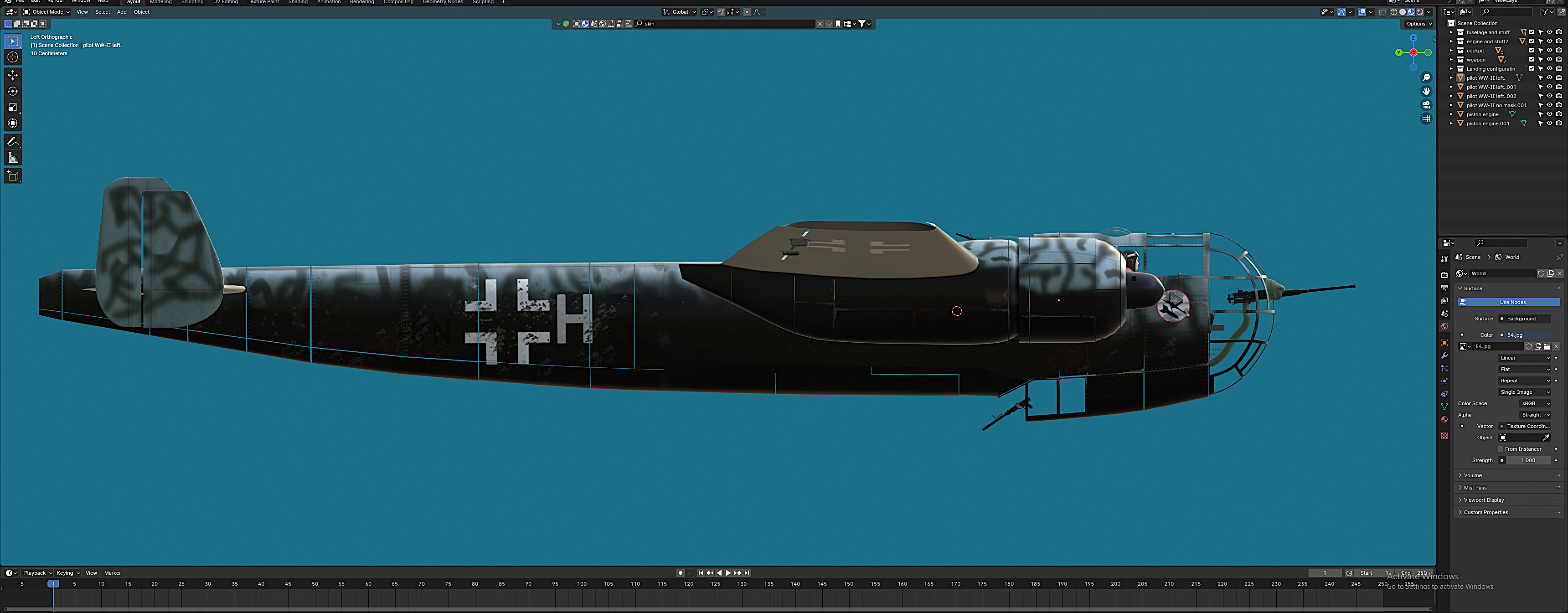The width and height of the screenshot is (1568, 613).
Task: Open the Repeat extension dropdown
Action: coord(1525,381)
